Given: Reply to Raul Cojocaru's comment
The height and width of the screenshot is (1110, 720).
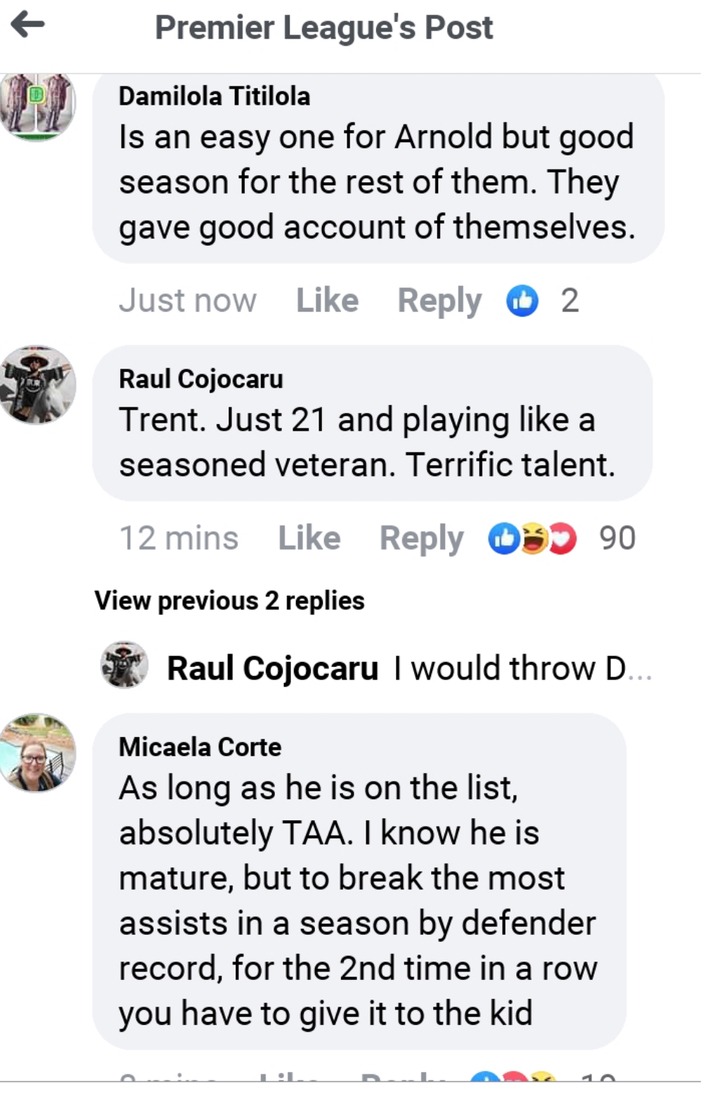Looking at the screenshot, I should 421,539.
